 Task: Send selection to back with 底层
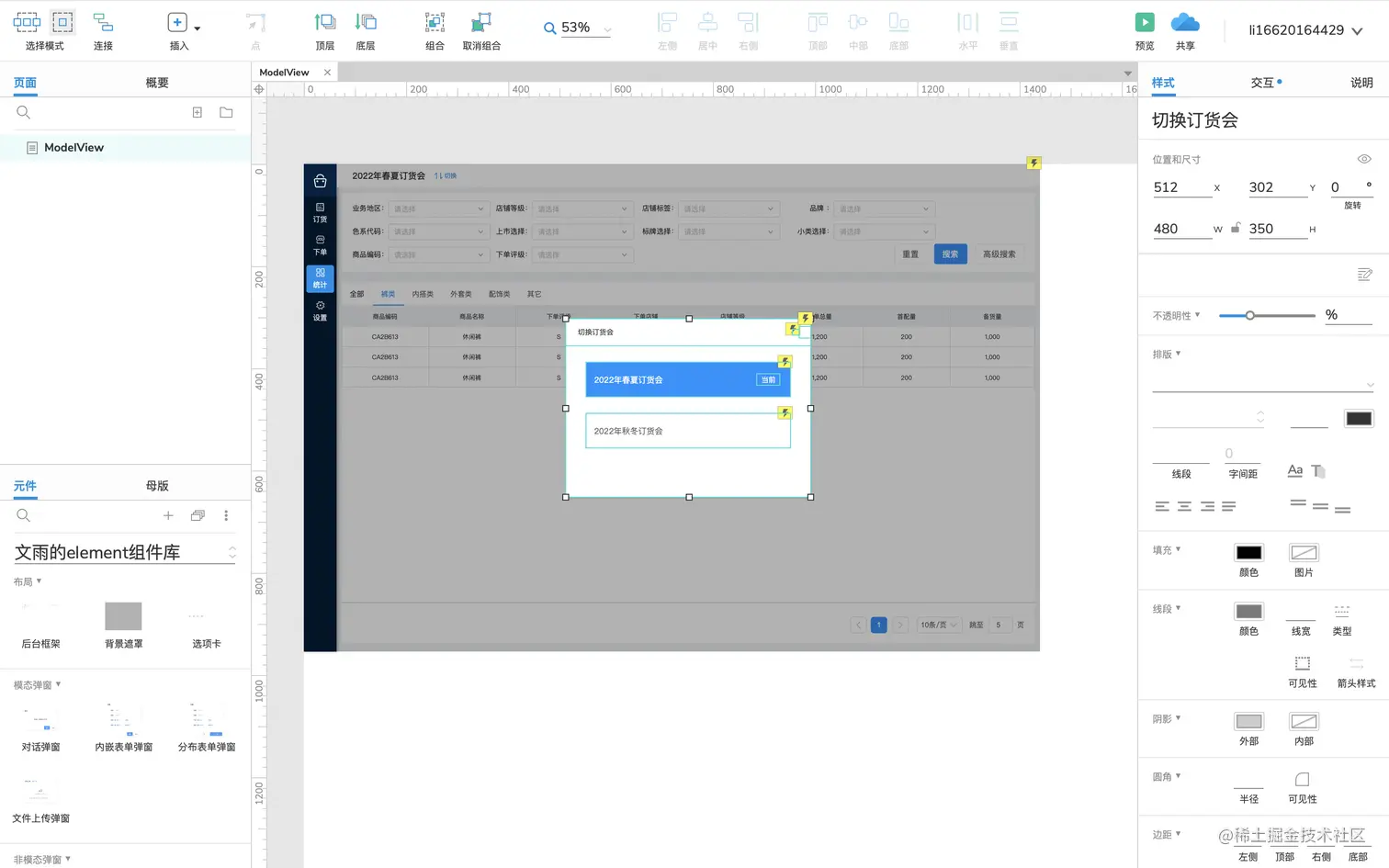coord(366,22)
